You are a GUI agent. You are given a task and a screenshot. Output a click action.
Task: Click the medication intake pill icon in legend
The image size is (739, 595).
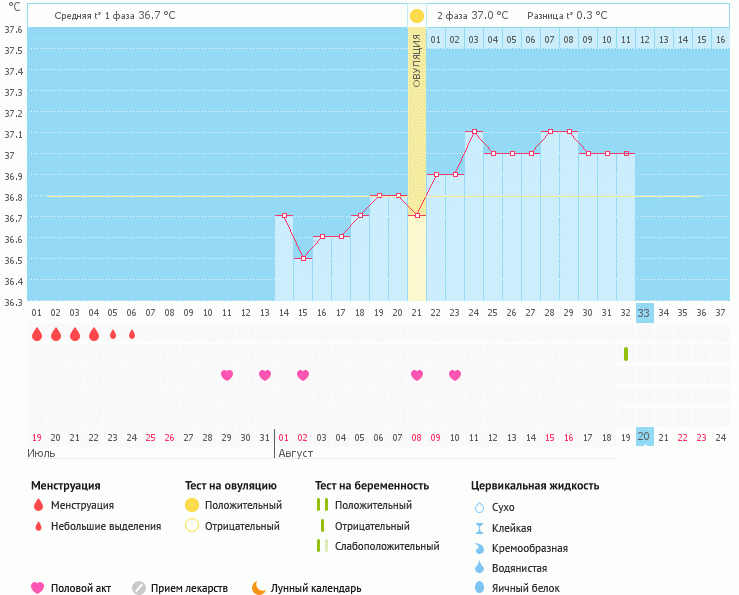(x=139, y=588)
